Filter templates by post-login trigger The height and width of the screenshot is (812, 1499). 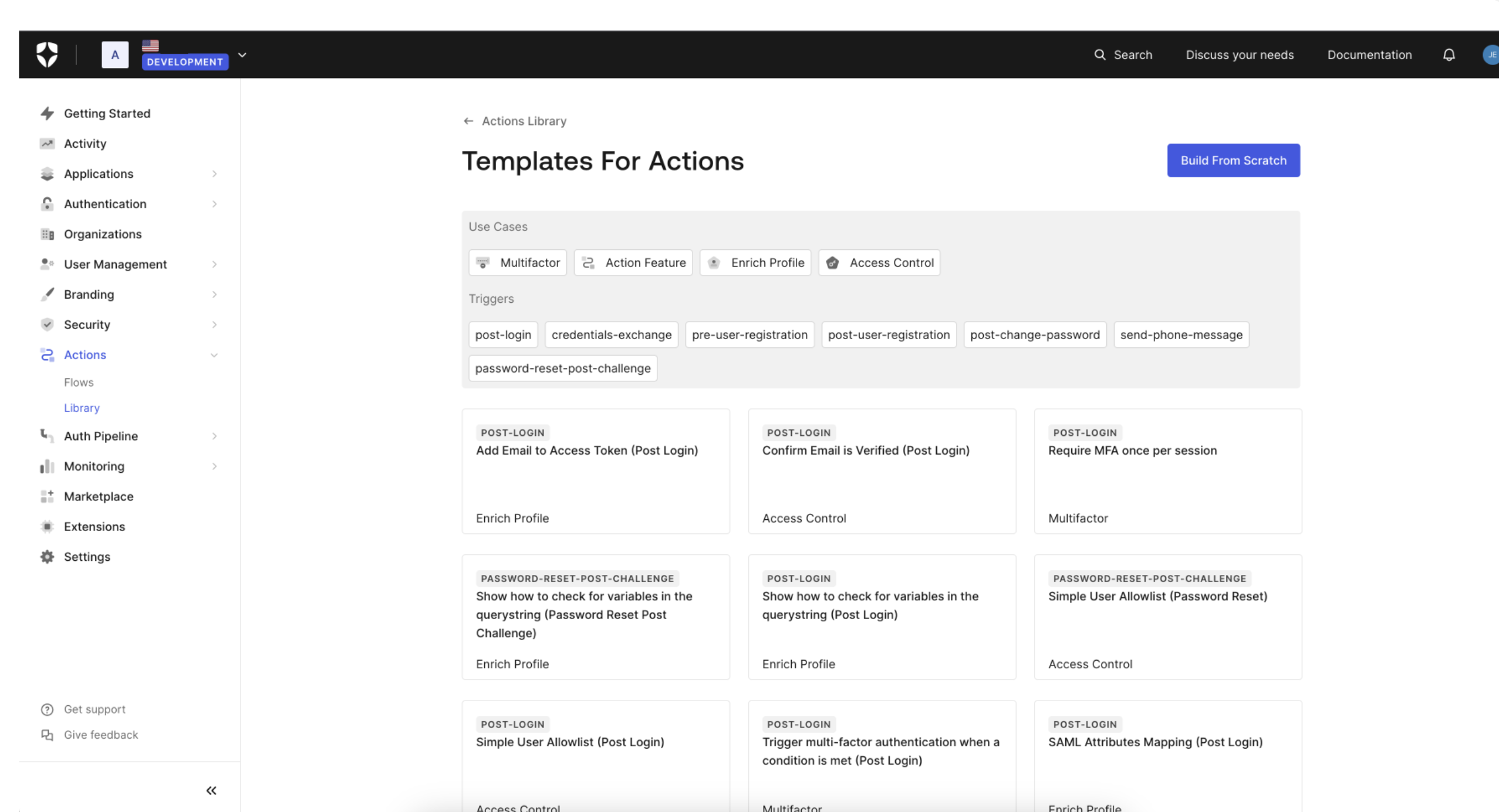(x=503, y=334)
